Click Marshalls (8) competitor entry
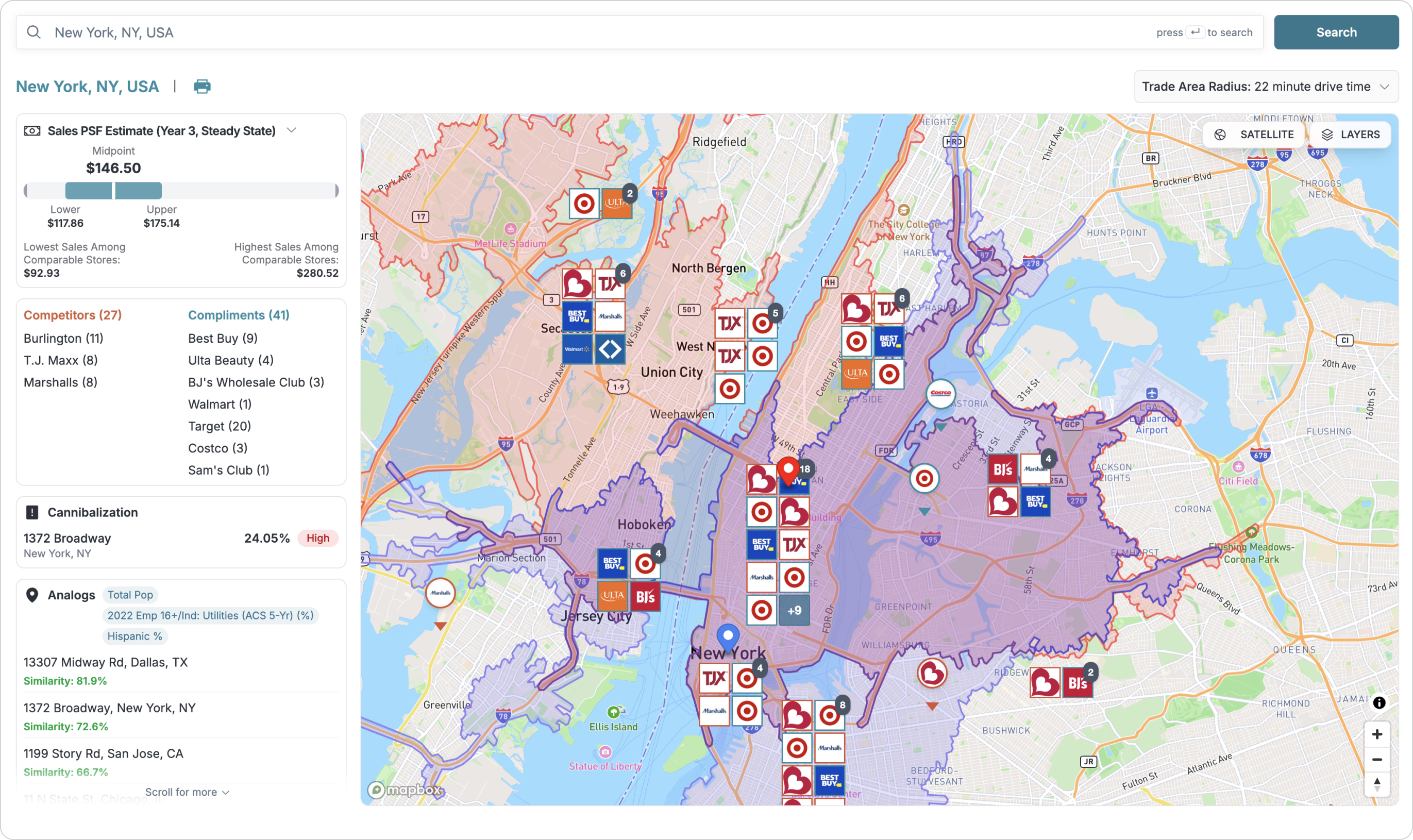Viewport: 1413px width, 840px height. tap(60, 382)
